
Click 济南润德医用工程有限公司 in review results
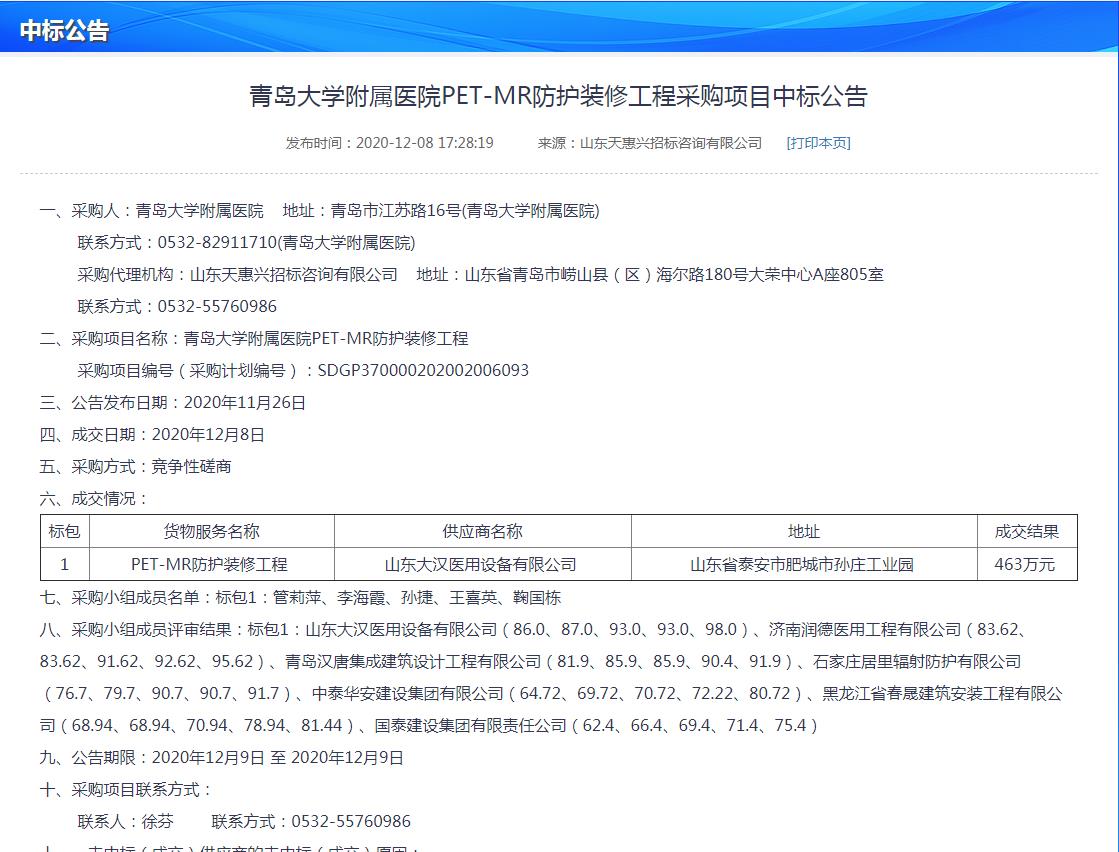pyautogui.click(x=865, y=629)
